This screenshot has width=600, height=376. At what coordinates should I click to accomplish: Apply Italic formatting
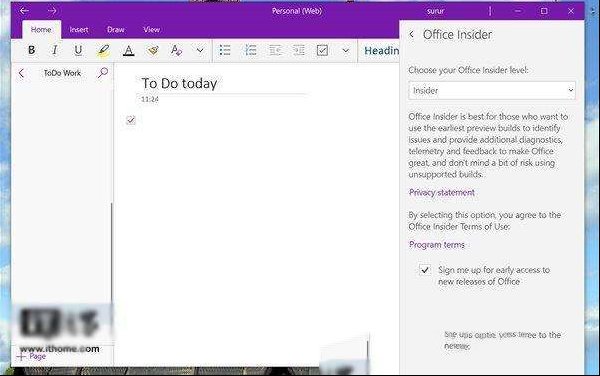pos(55,50)
